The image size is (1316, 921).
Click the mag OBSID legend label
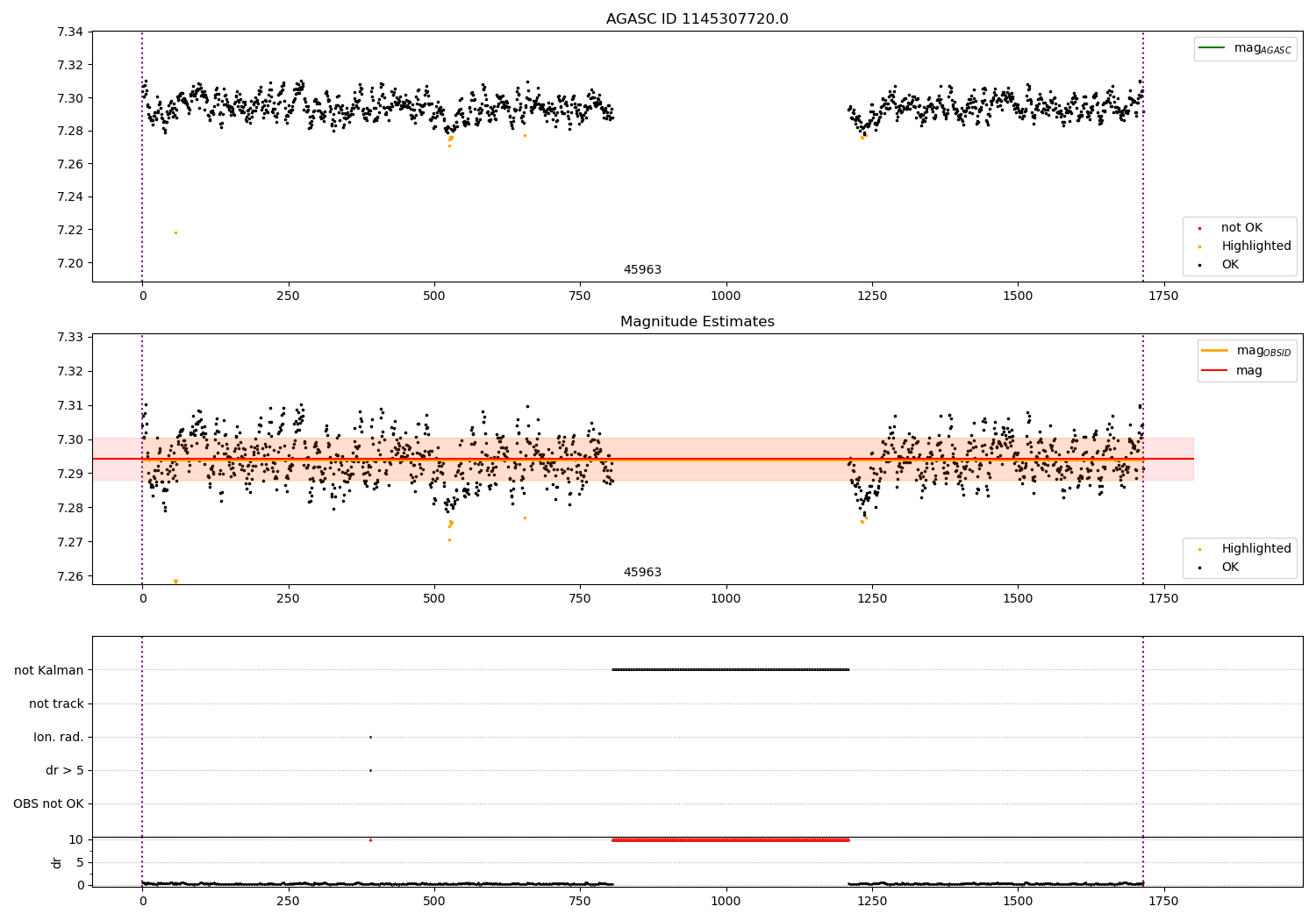(1264, 351)
